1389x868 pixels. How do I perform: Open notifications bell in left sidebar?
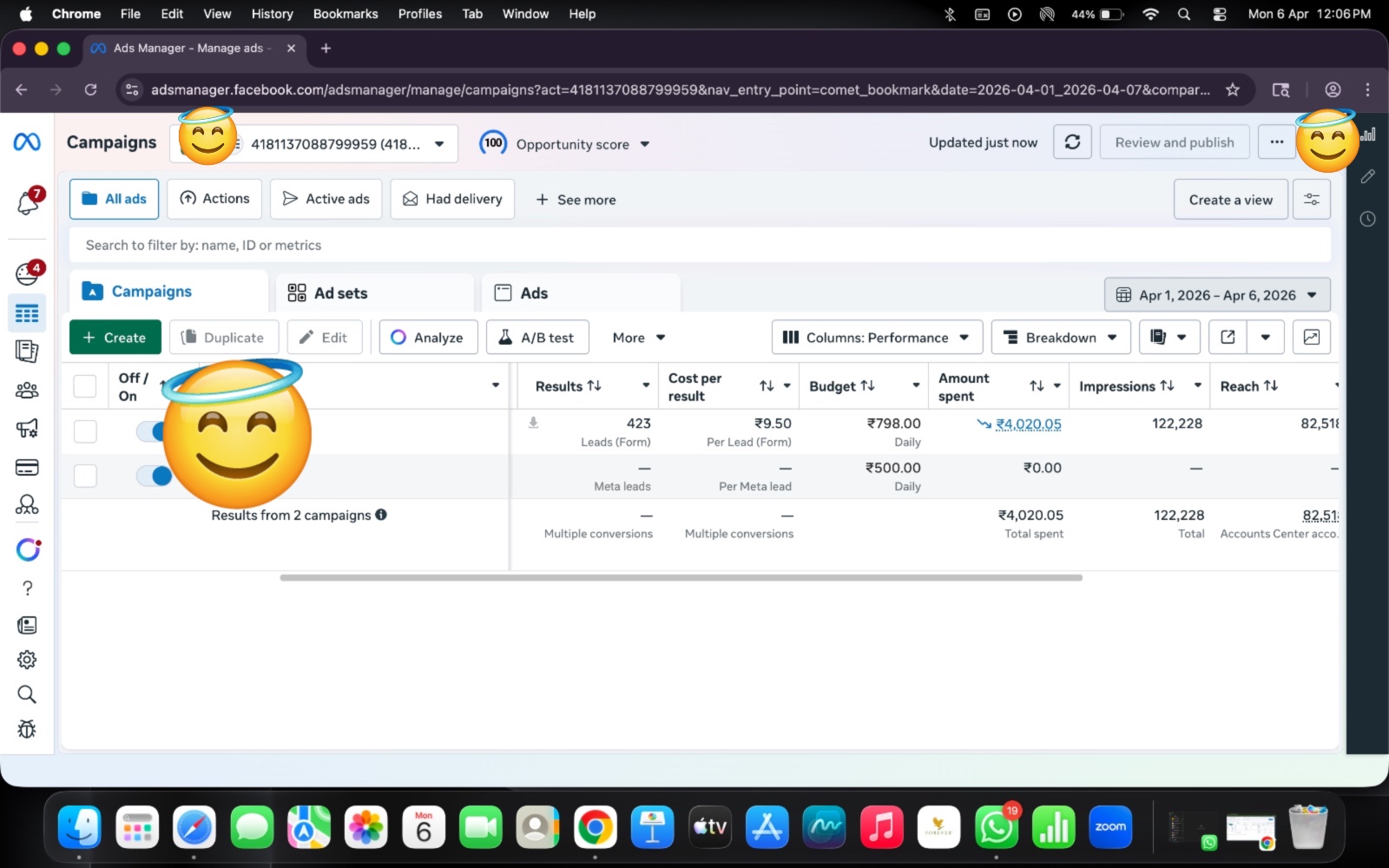pos(28,202)
